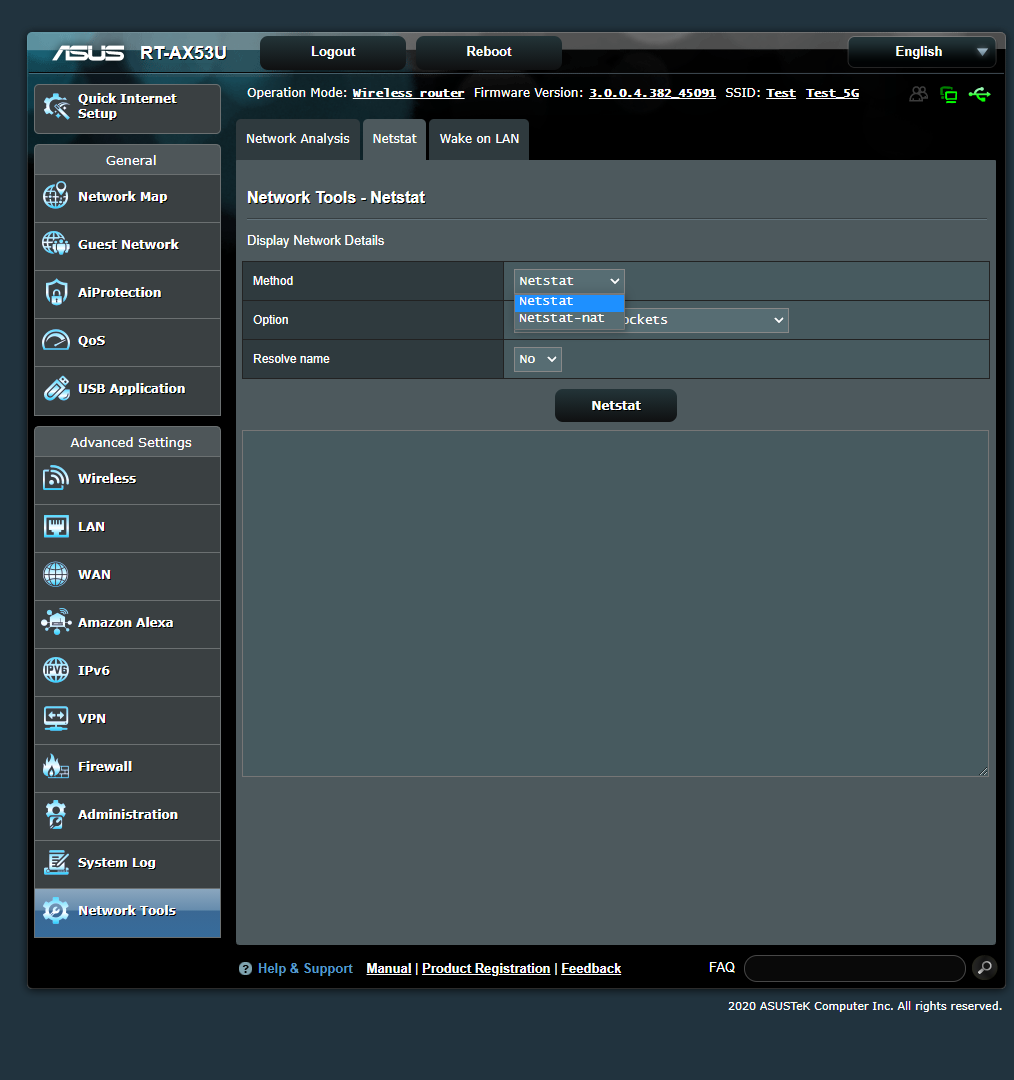Click the Help & Support question icon
This screenshot has height=1080, width=1014.
coord(245,968)
